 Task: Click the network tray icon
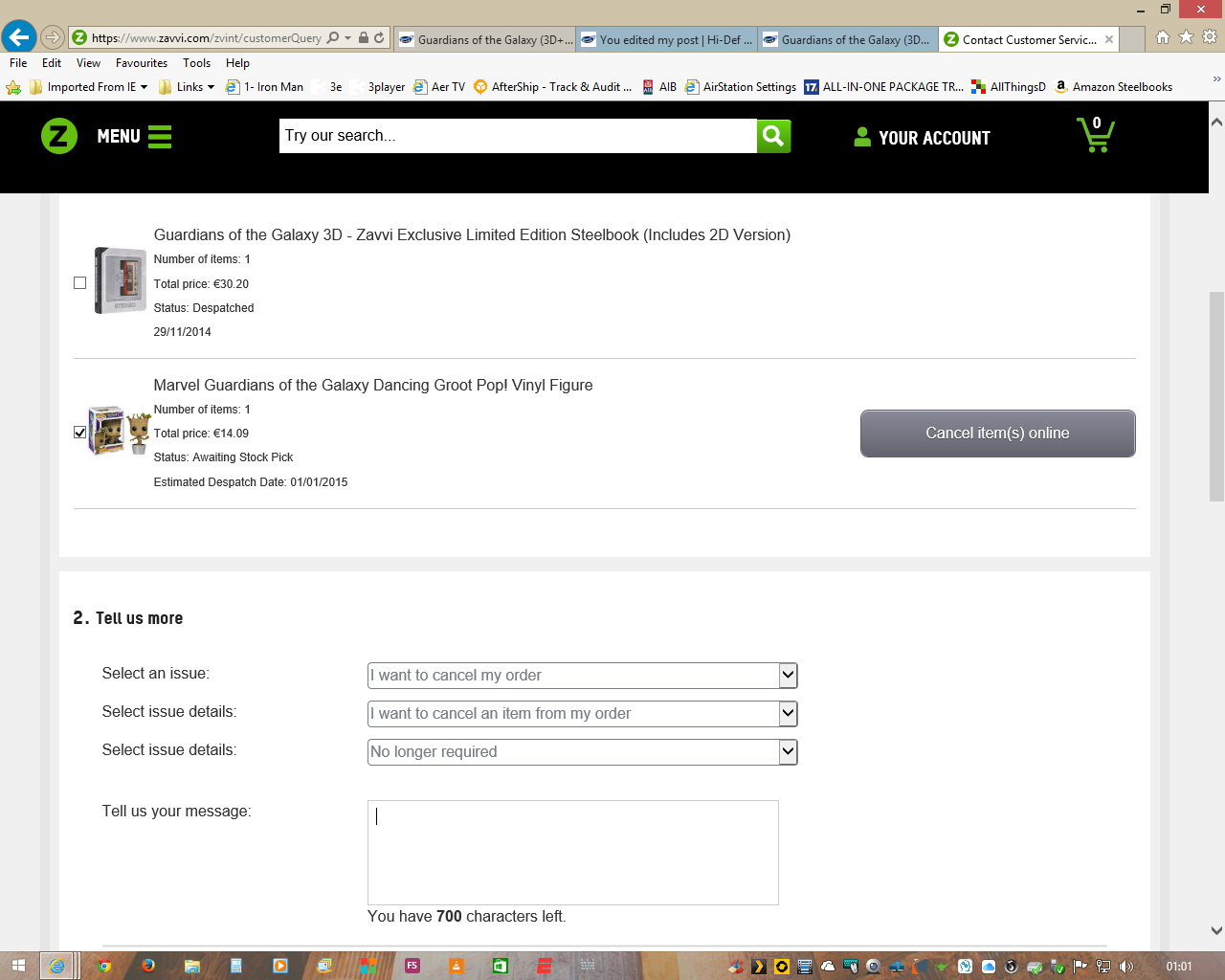1103,967
